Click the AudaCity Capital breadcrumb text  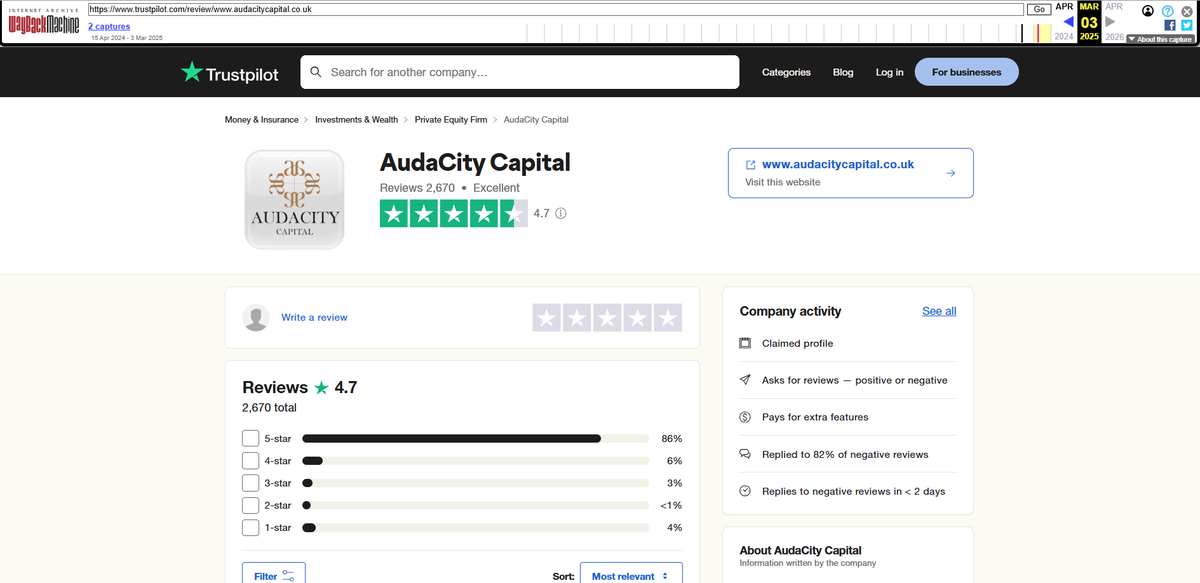coord(536,120)
